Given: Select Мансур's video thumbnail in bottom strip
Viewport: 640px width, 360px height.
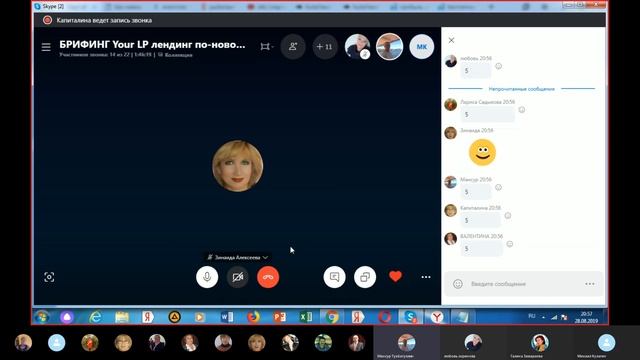Looking at the screenshot, I should point(407,343).
